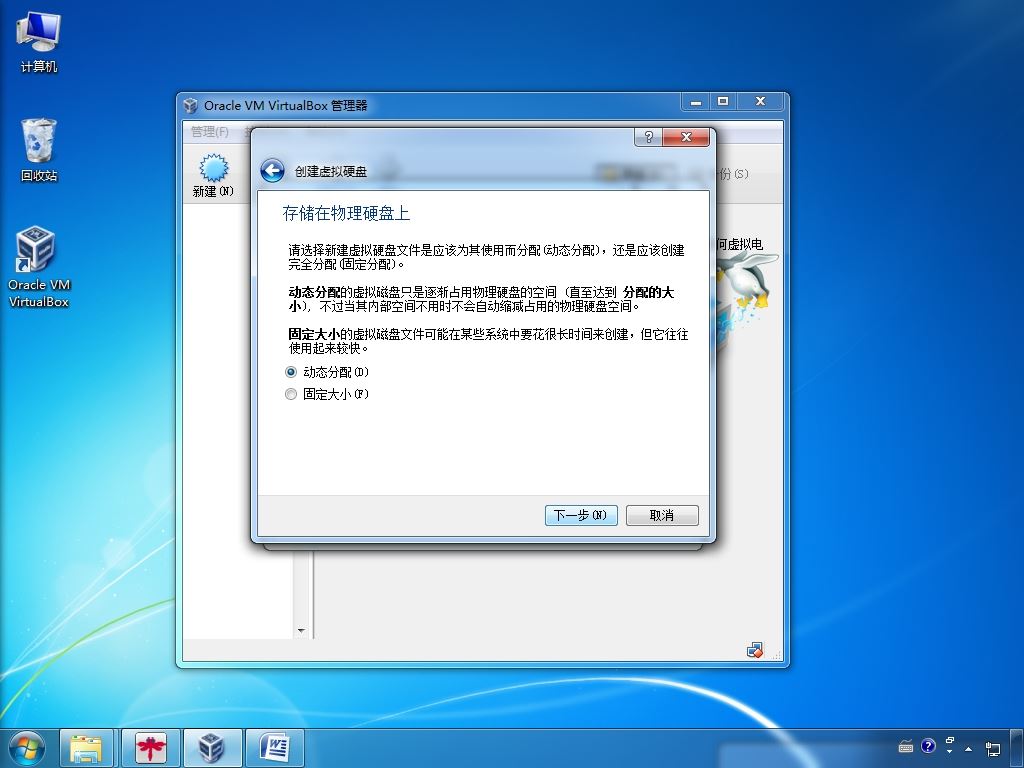Close the VirtualBox Manager window
The height and width of the screenshot is (768, 1024).
(760, 102)
